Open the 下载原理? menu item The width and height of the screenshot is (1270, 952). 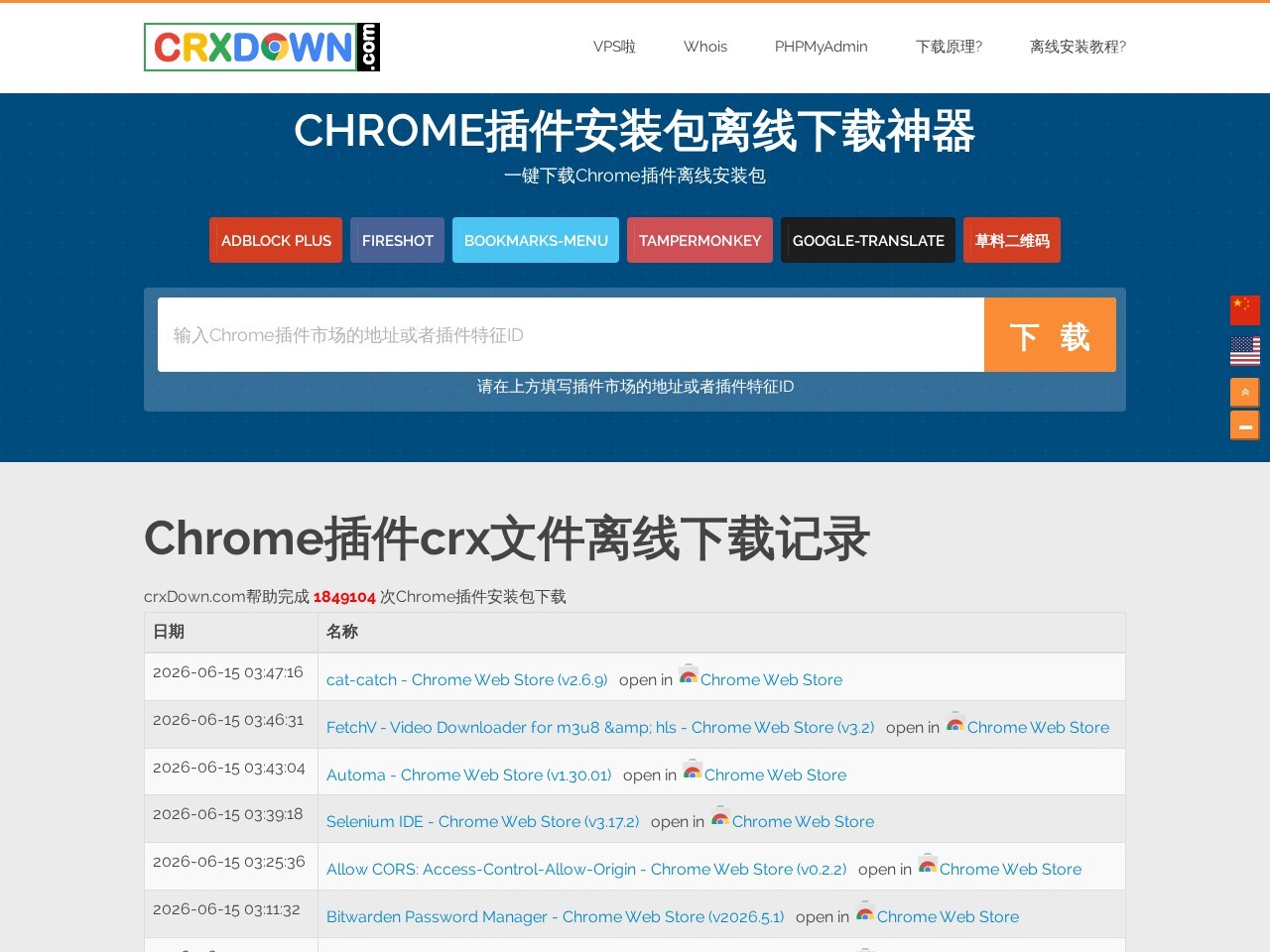949,47
